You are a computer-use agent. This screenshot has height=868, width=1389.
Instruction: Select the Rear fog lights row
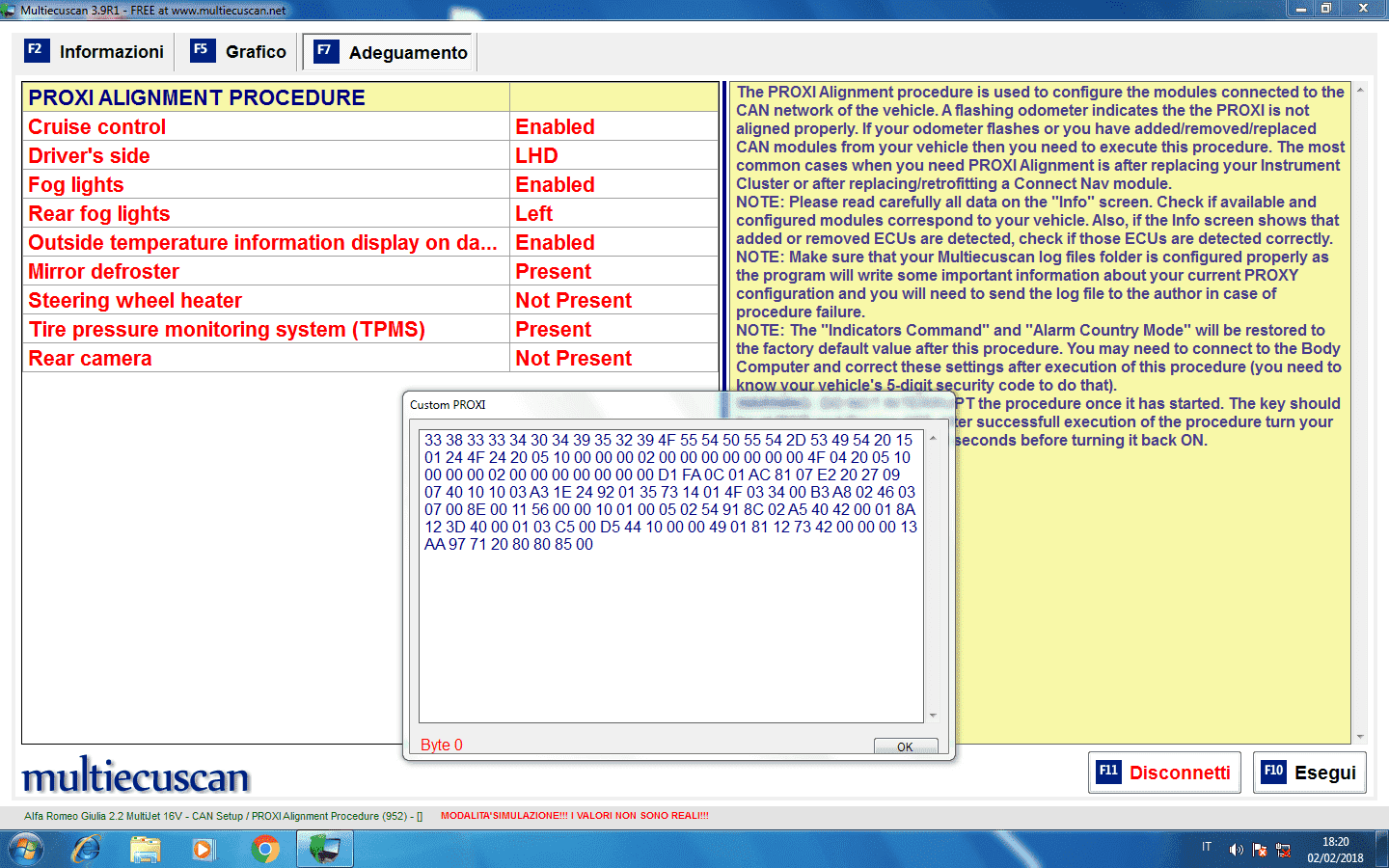[370, 213]
